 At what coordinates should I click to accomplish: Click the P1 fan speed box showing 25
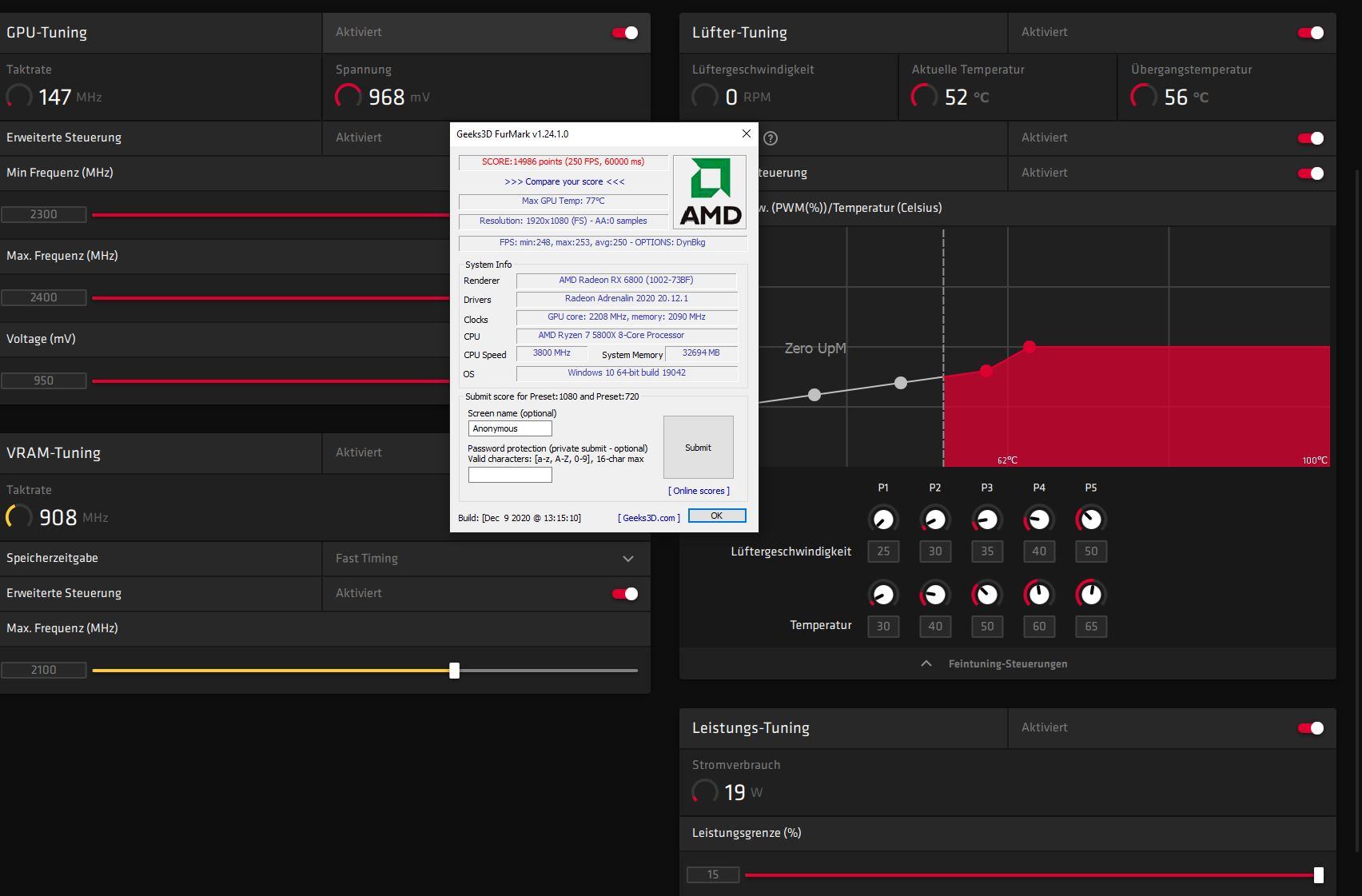pyautogui.click(x=883, y=552)
